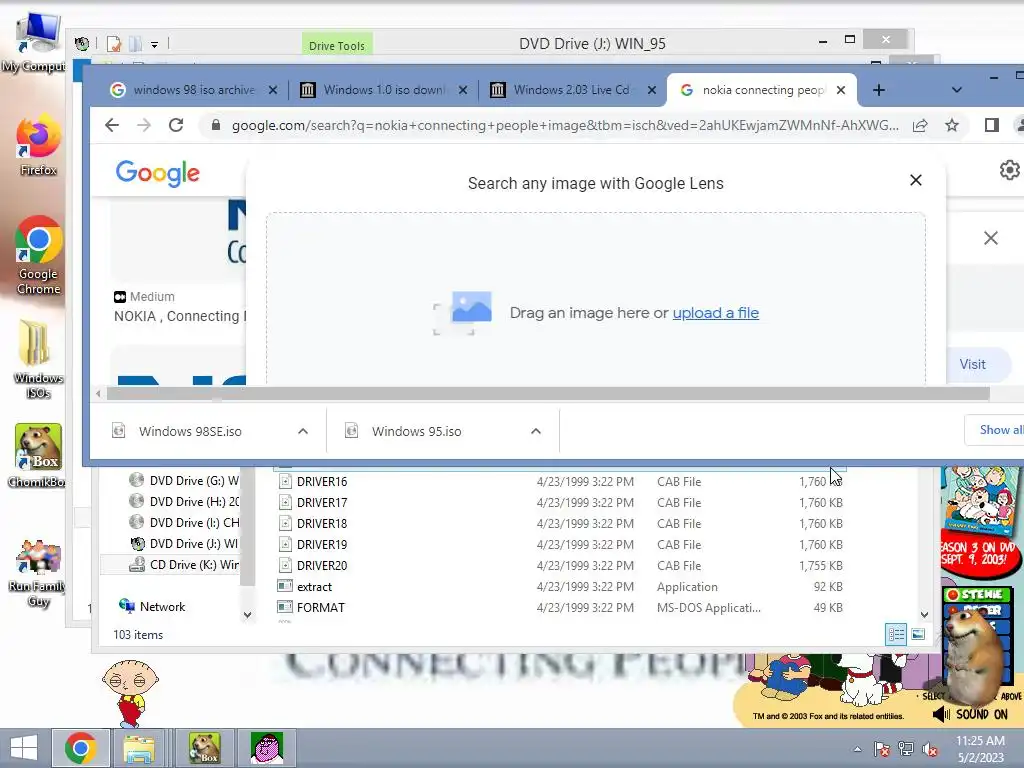
Task: Go forward in Chrome browser
Action: (x=144, y=125)
